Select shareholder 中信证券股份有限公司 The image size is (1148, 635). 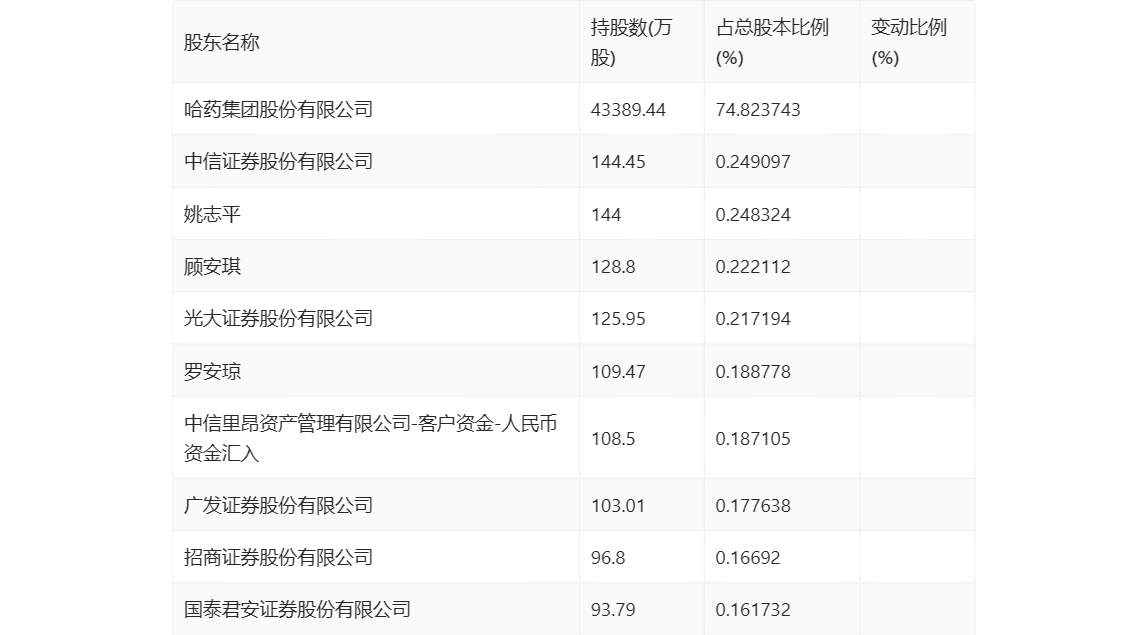click(278, 162)
